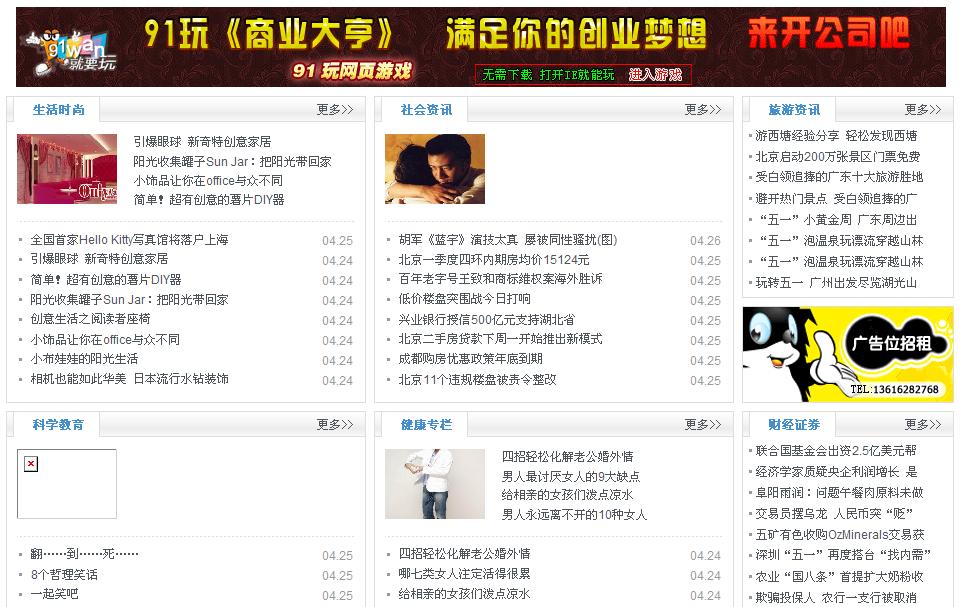Open 翻……到……死…… article
The height and width of the screenshot is (607, 970).
[84, 554]
